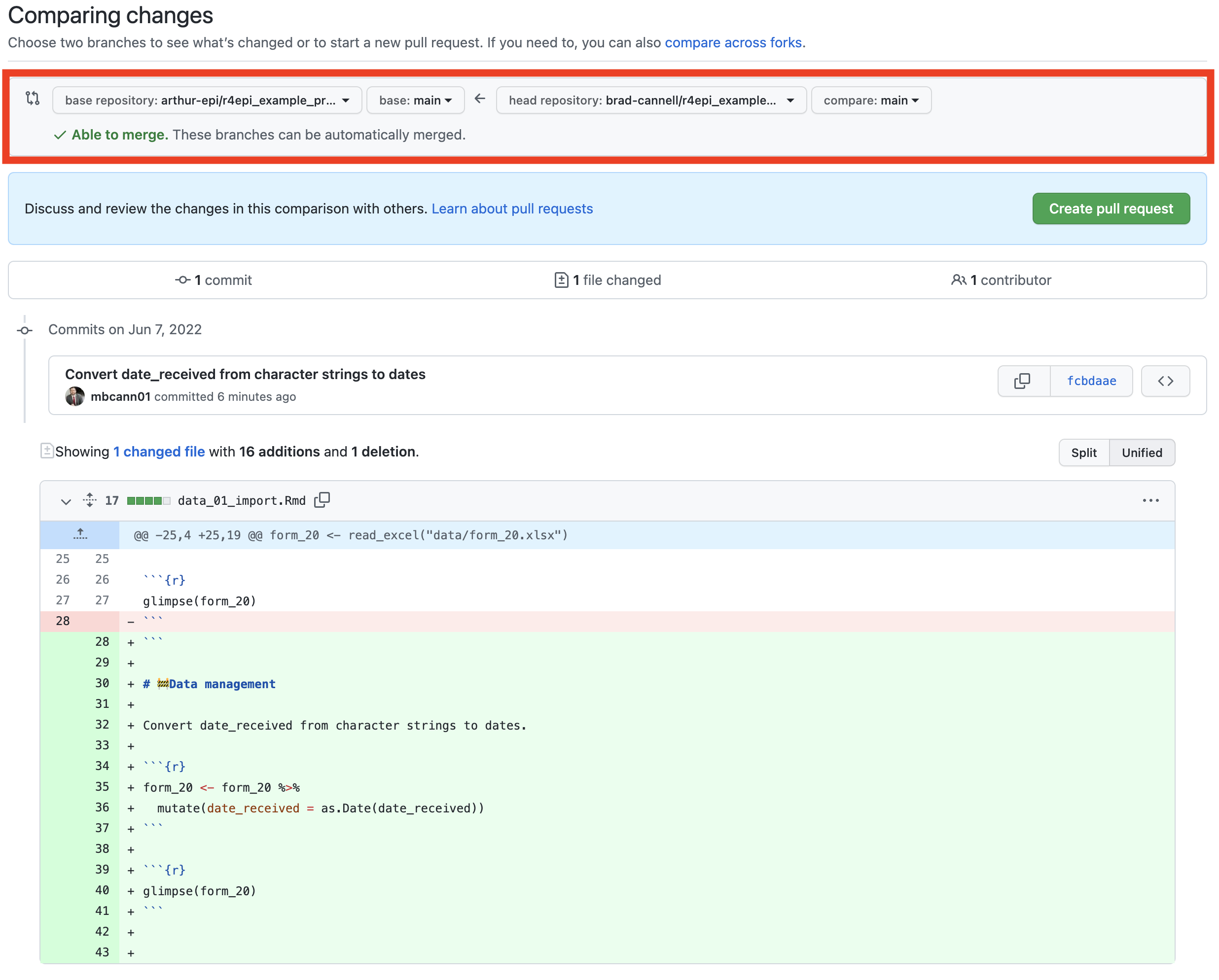Switch diff view to Split
1219x980 pixels.
click(x=1083, y=453)
